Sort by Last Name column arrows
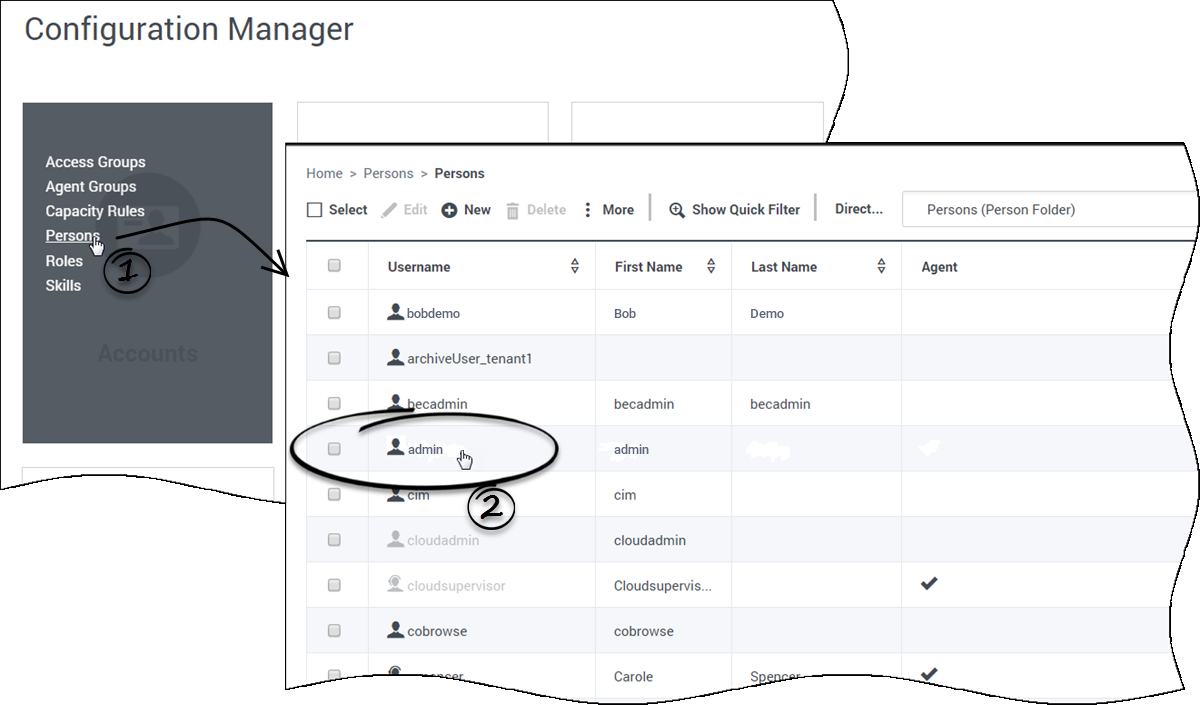Screen dimensions: 1200x705 (881, 266)
